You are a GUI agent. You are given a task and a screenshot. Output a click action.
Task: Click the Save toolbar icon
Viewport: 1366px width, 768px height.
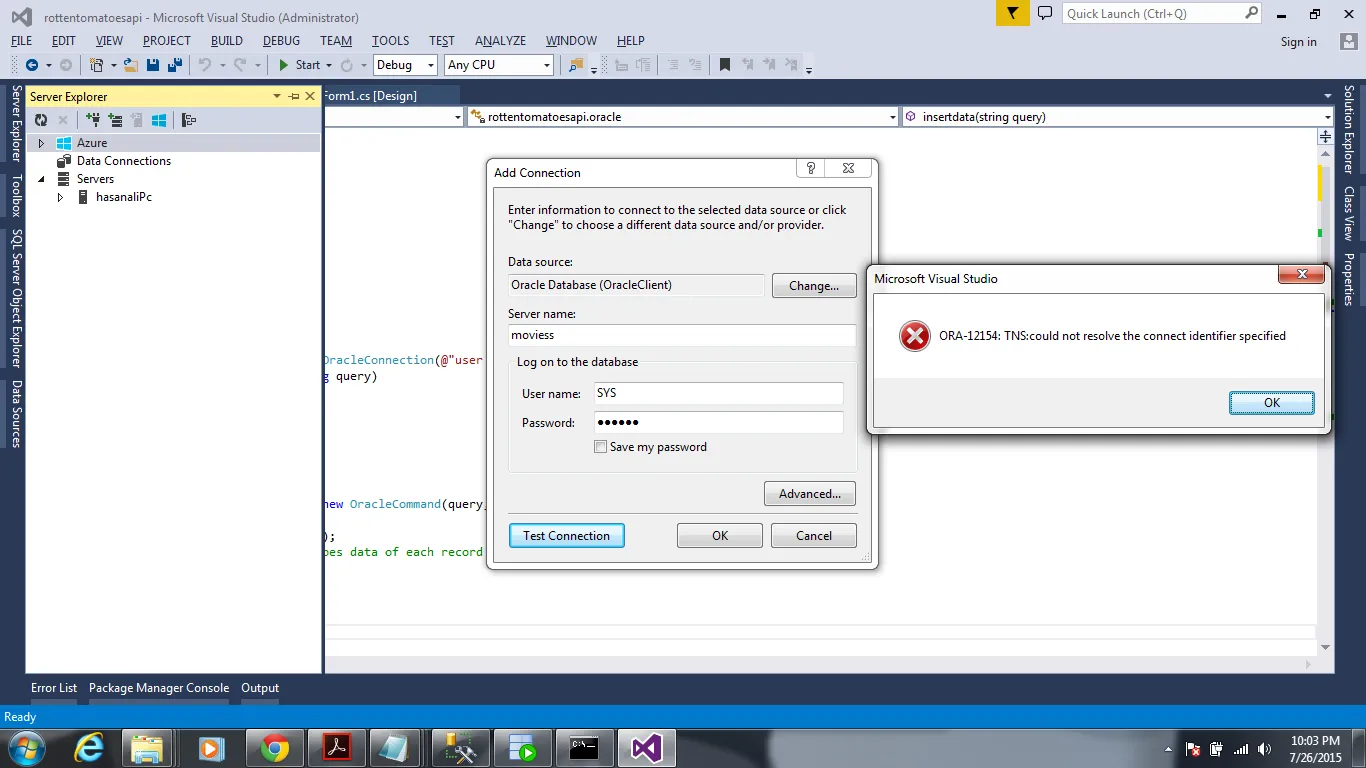[153, 65]
